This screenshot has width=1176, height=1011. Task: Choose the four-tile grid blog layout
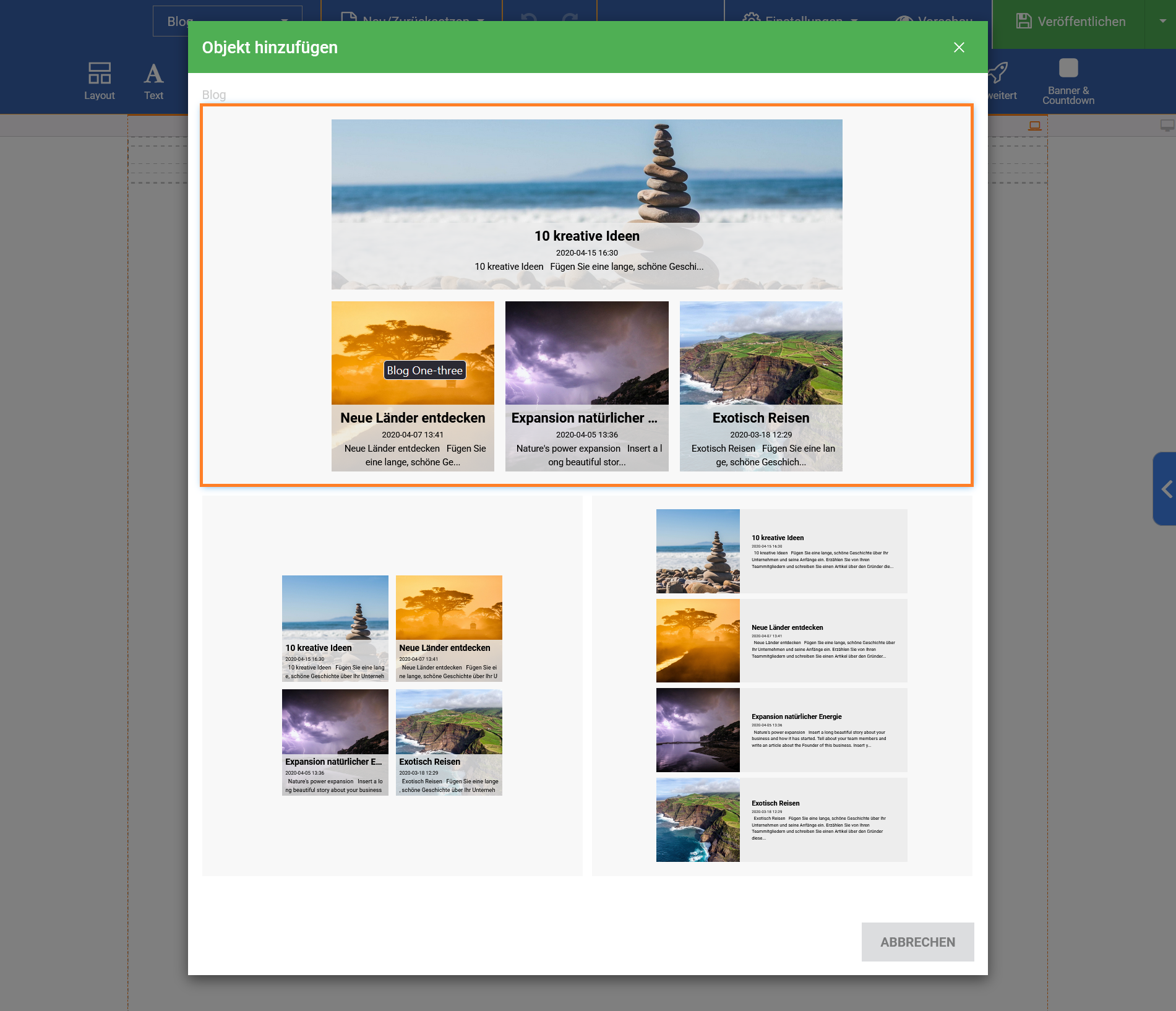392,686
